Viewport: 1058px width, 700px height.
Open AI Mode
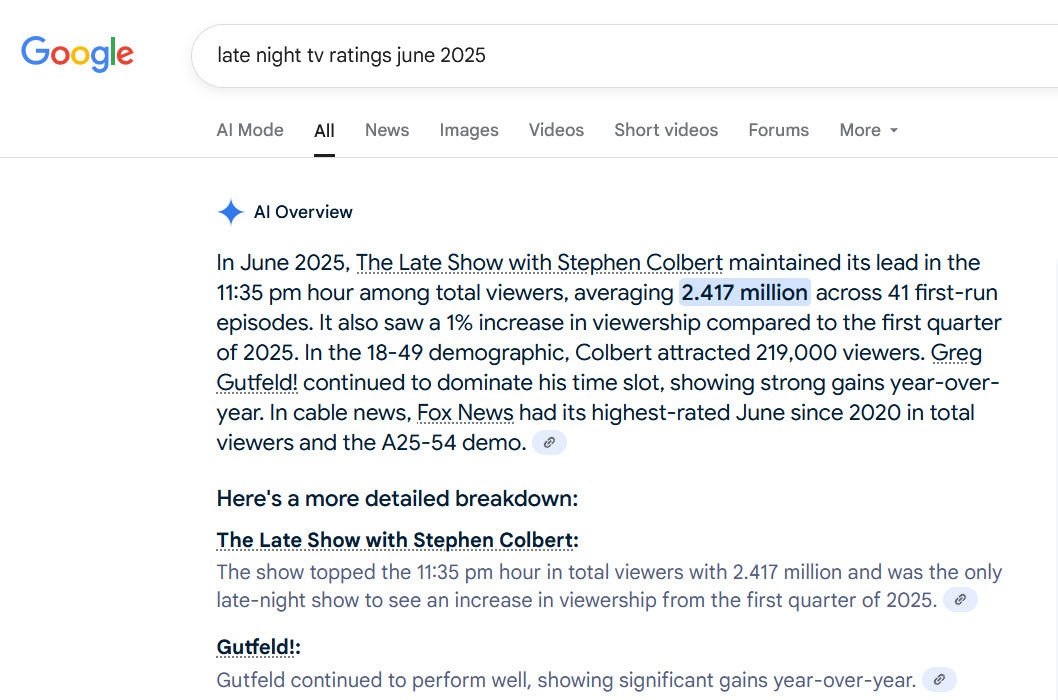(250, 130)
